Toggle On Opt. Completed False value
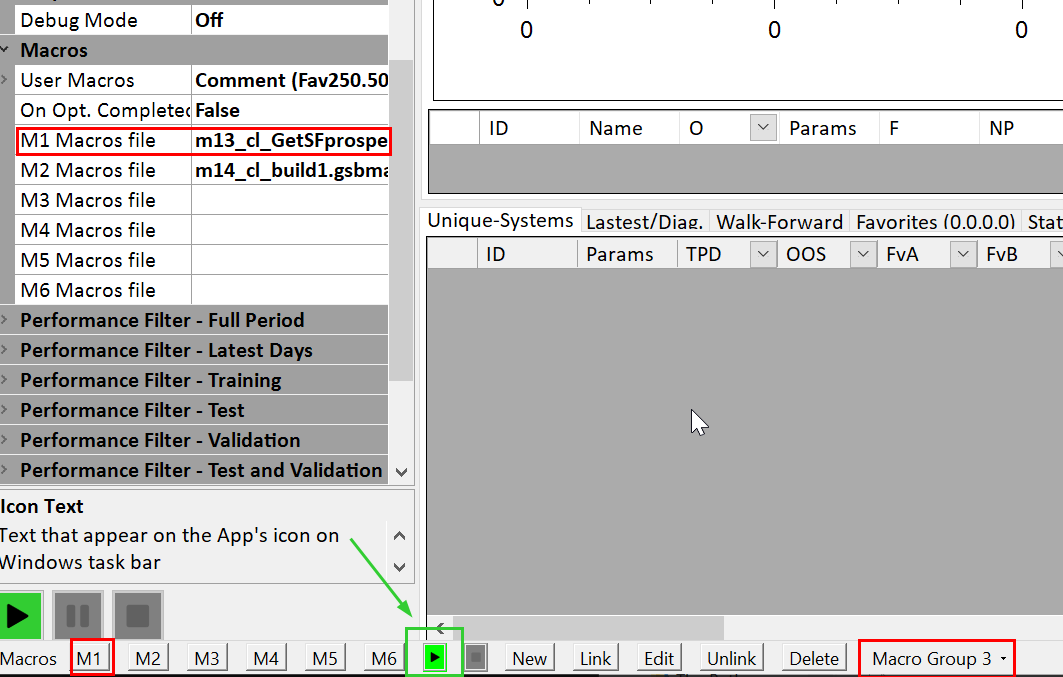The height and width of the screenshot is (677, 1063). tap(289, 110)
